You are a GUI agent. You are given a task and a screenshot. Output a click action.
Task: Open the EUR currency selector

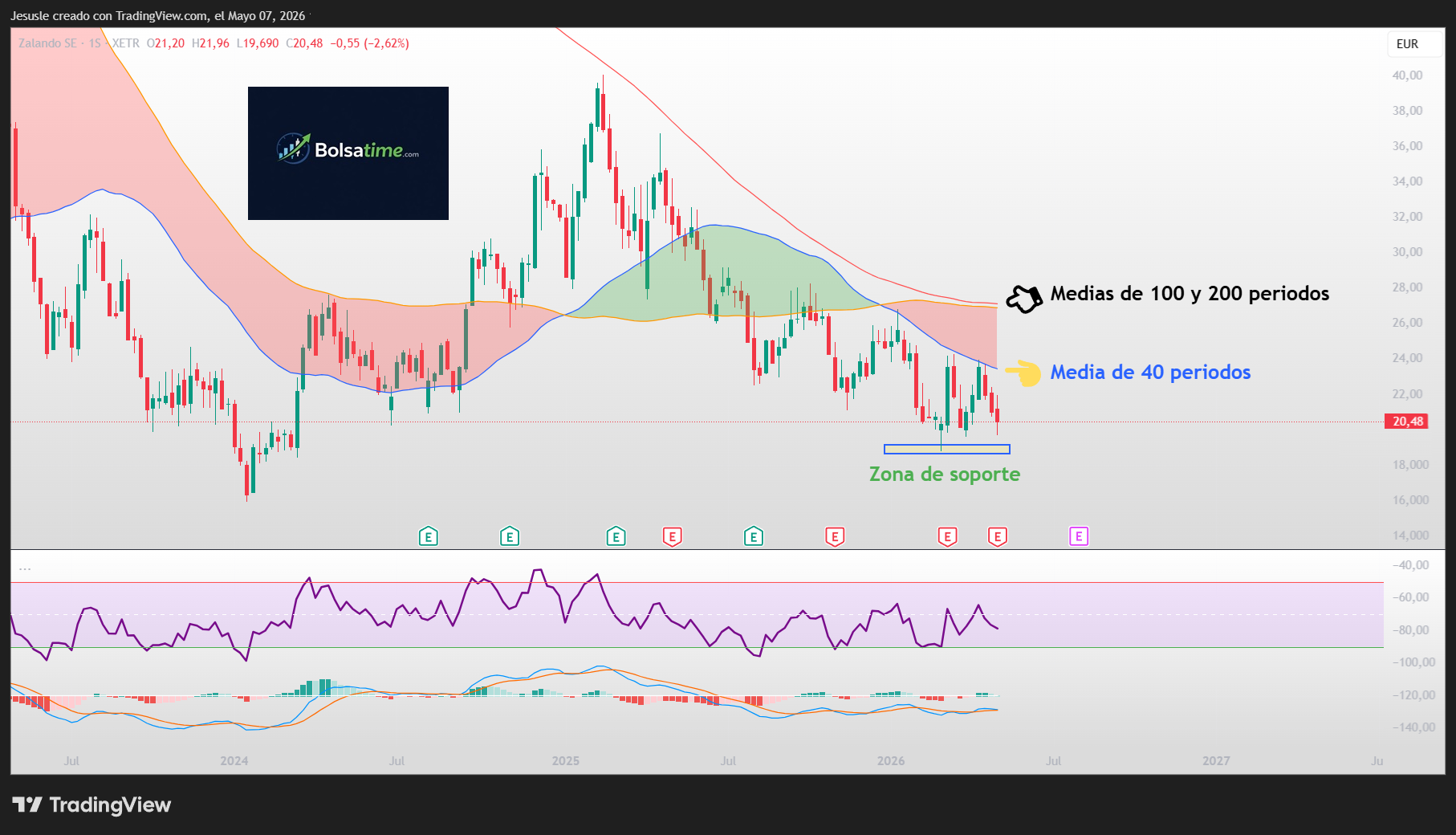1407,44
